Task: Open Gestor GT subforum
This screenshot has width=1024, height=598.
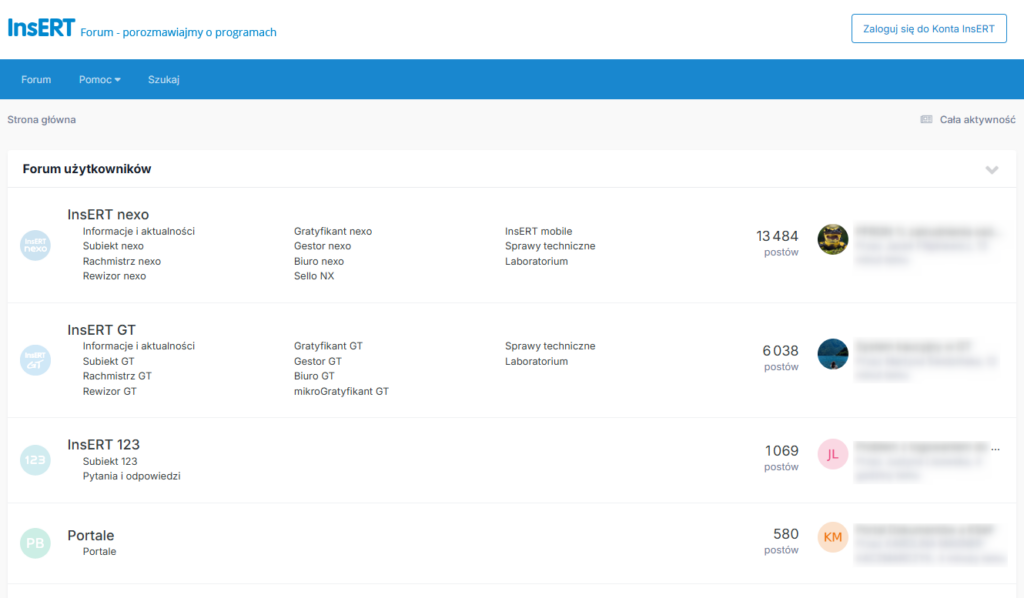Action: click(x=317, y=361)
